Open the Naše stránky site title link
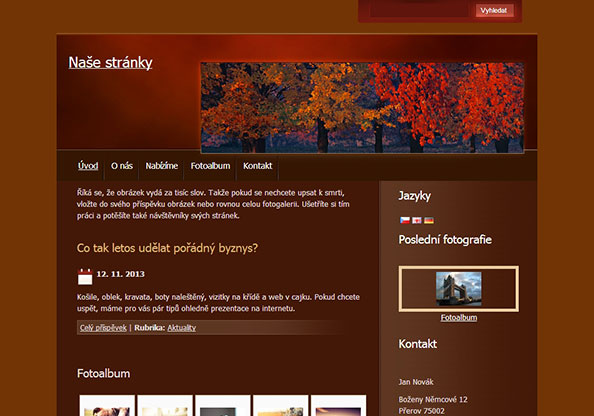The image size is (594, 416). tap(110, 63)
